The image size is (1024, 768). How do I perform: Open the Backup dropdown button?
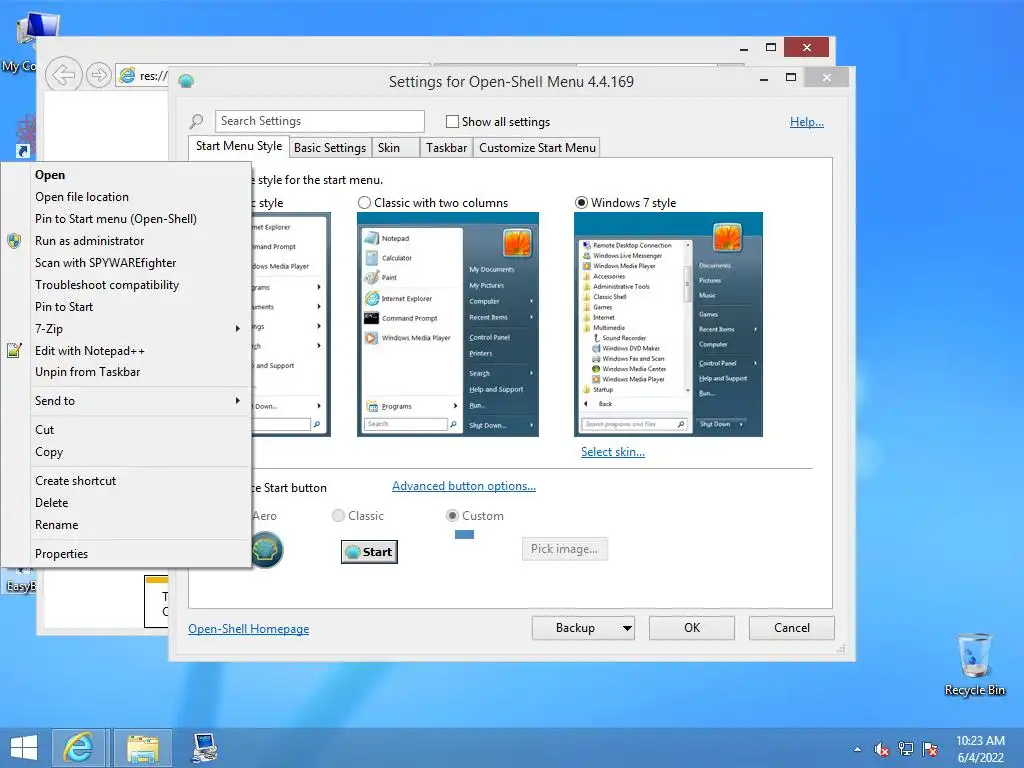(x=583, y=628)
